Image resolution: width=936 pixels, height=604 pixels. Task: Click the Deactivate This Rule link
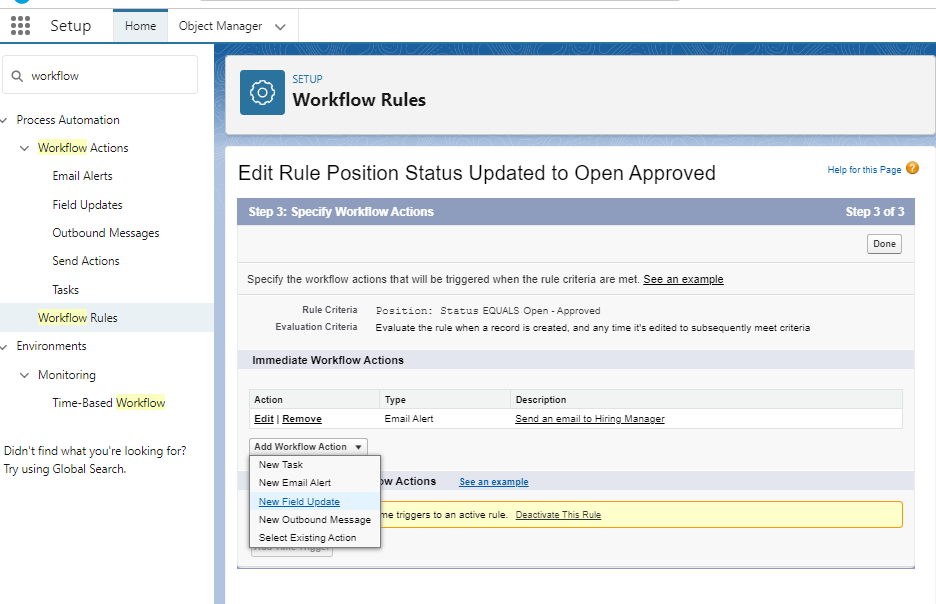pyautogui.click(x=558, y=514)
